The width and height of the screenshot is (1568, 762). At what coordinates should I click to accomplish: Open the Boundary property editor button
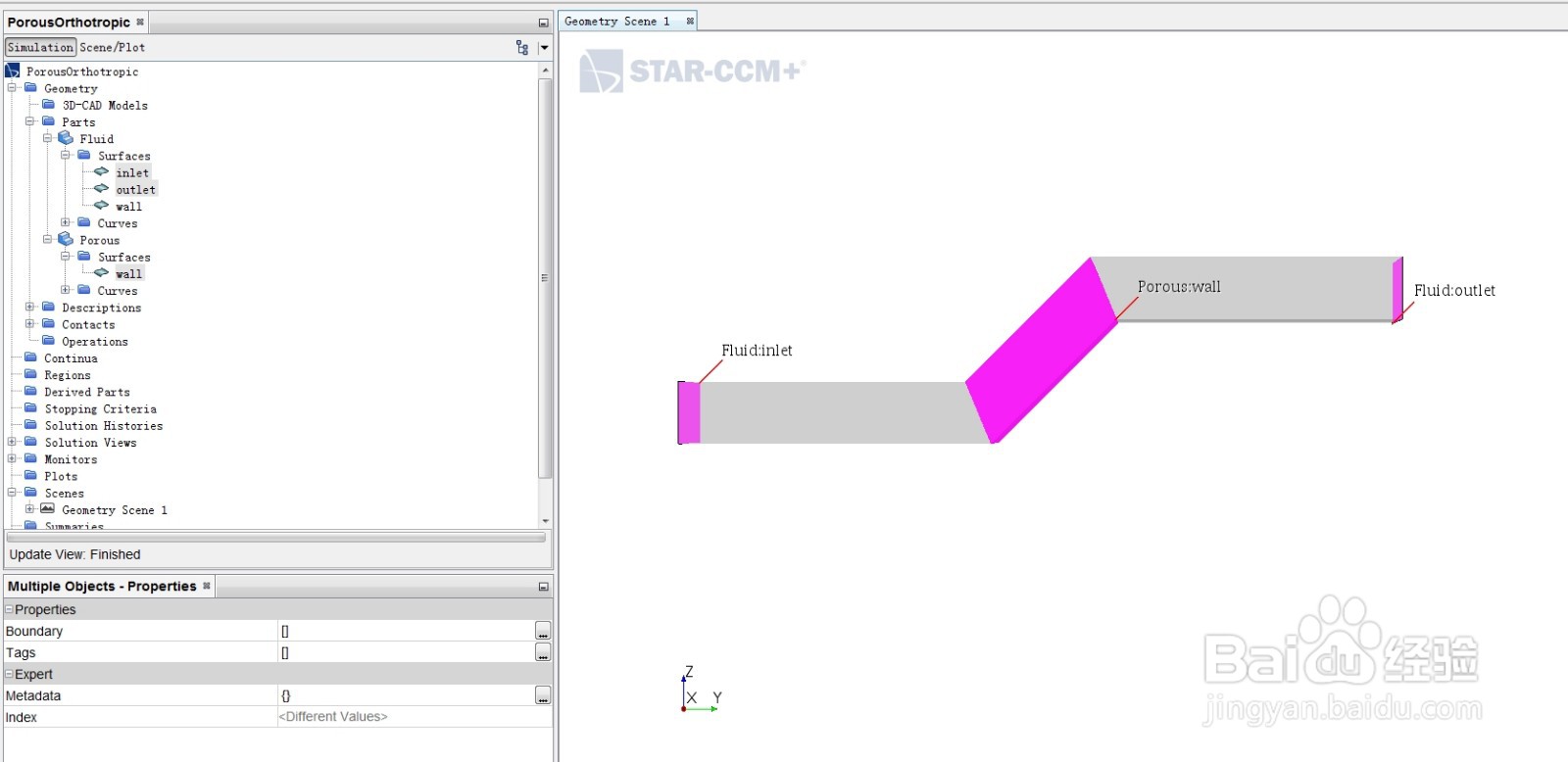[x=543, y=631]
